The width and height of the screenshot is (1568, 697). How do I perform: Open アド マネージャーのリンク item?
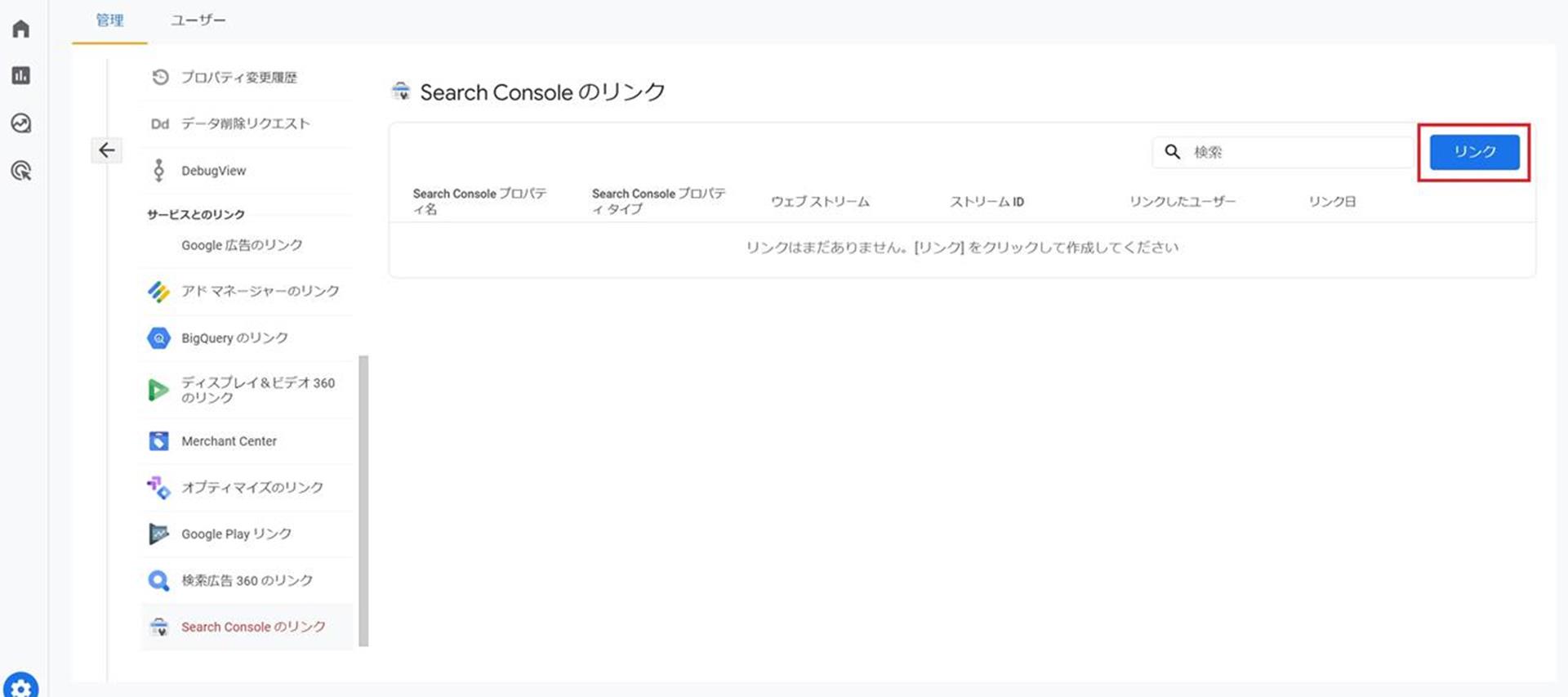point(247,292)
